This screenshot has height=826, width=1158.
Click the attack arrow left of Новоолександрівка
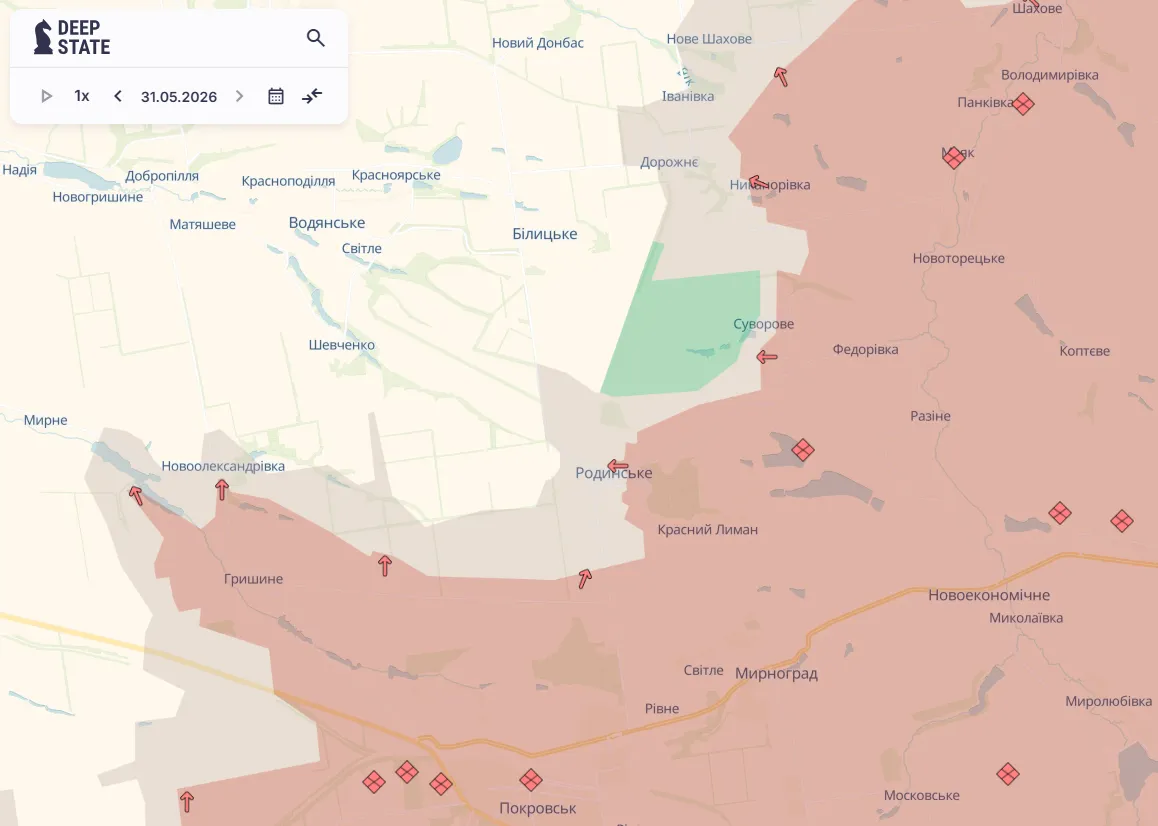[x=136, y=495]
